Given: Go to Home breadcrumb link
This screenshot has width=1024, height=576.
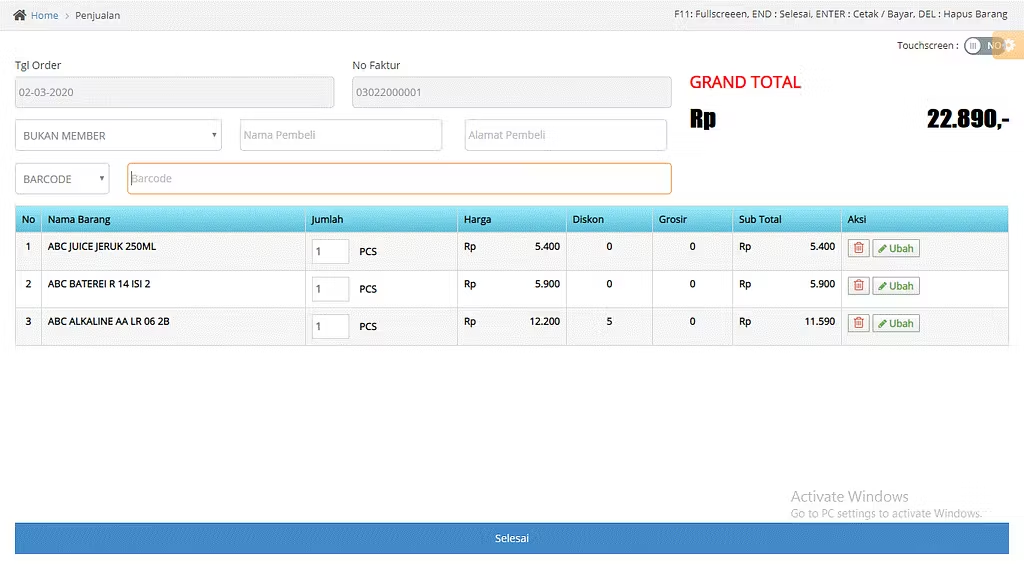Looking at the screenshot, I should click(44, 16).
